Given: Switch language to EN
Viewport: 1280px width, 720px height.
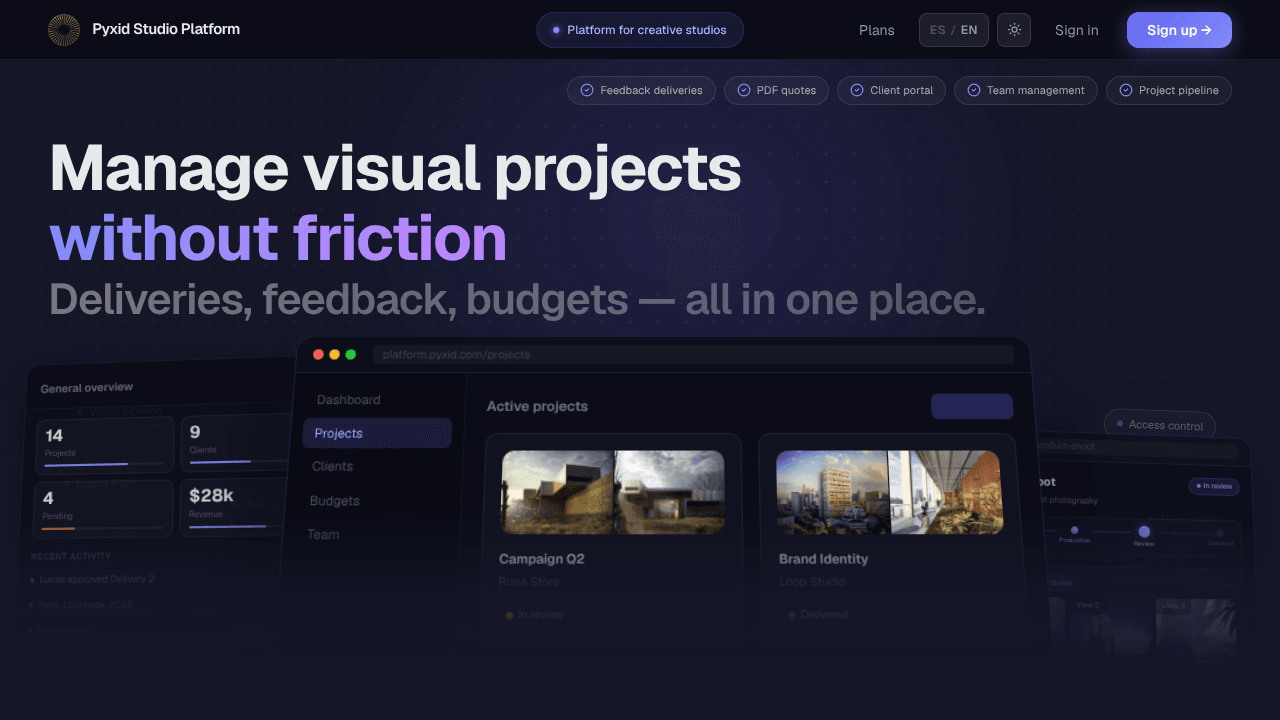Looking at the screenshot, I should tap(969, 30).
